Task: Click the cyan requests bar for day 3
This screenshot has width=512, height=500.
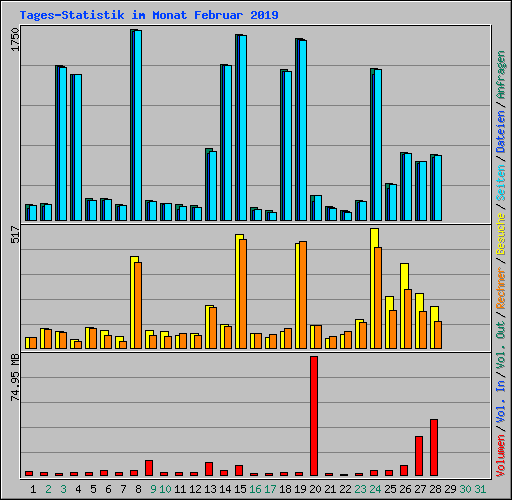Action: (63, 144)
